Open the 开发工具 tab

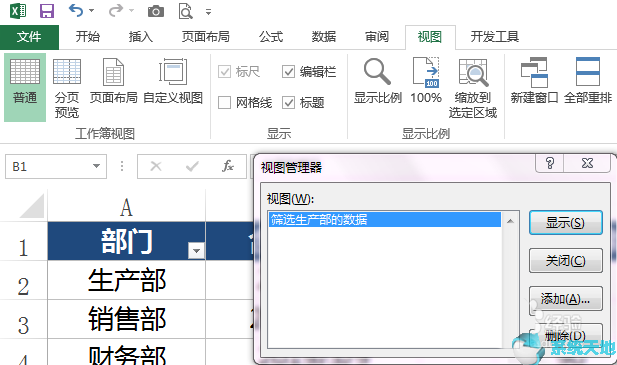[x=495, y=37]
